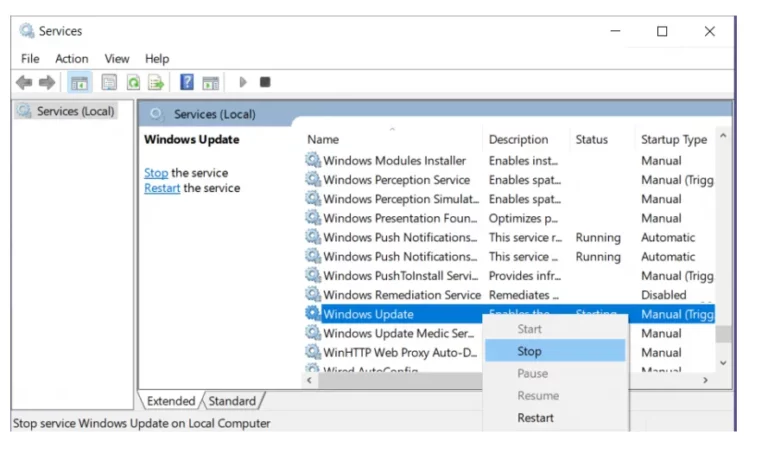The width and height of the screenshot is (768, 460).
Task: Click the Start Service play icon
Action: click(x=243, y=82)
